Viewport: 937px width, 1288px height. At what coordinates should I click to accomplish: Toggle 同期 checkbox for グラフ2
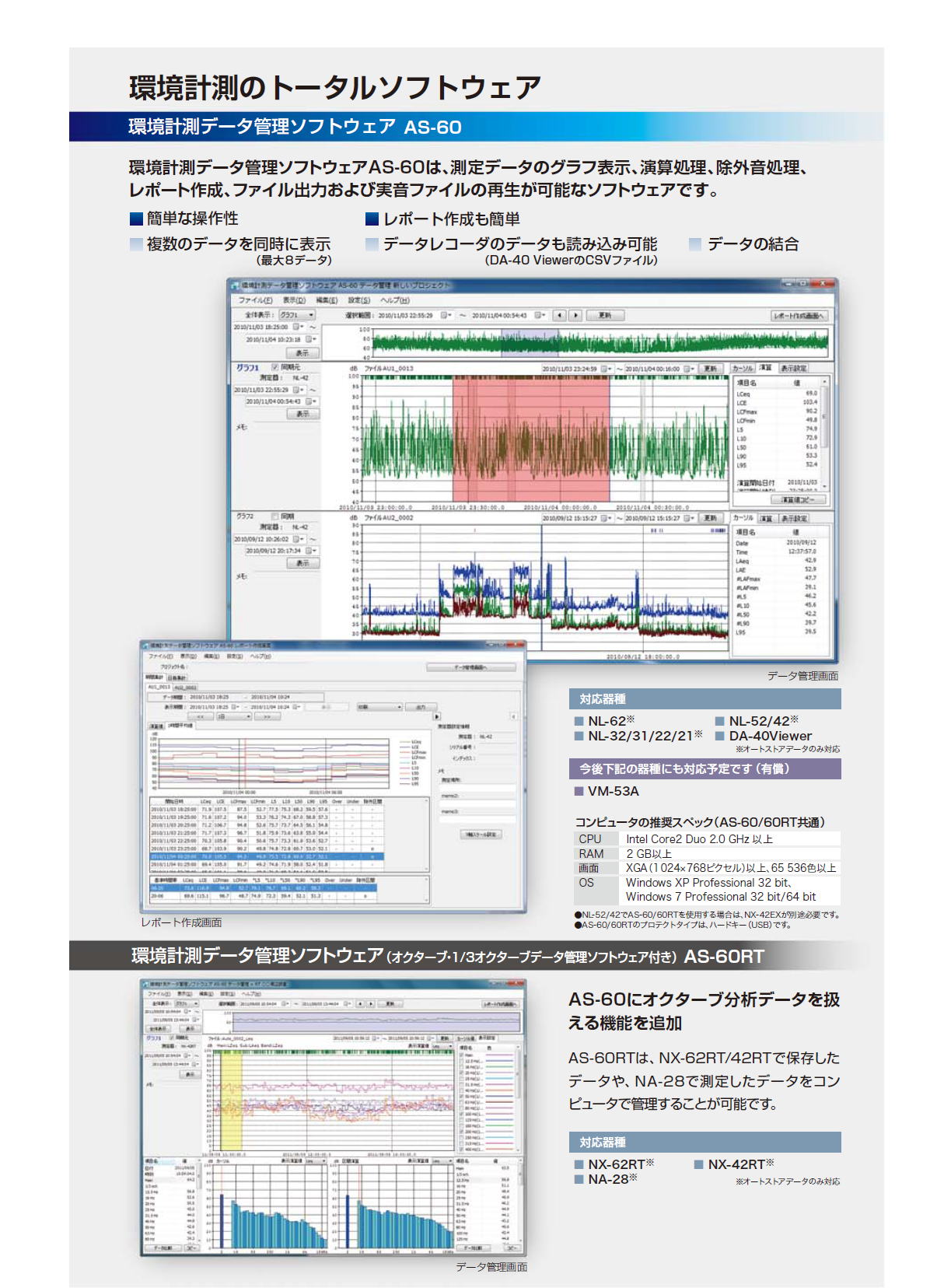click(274, 516)
